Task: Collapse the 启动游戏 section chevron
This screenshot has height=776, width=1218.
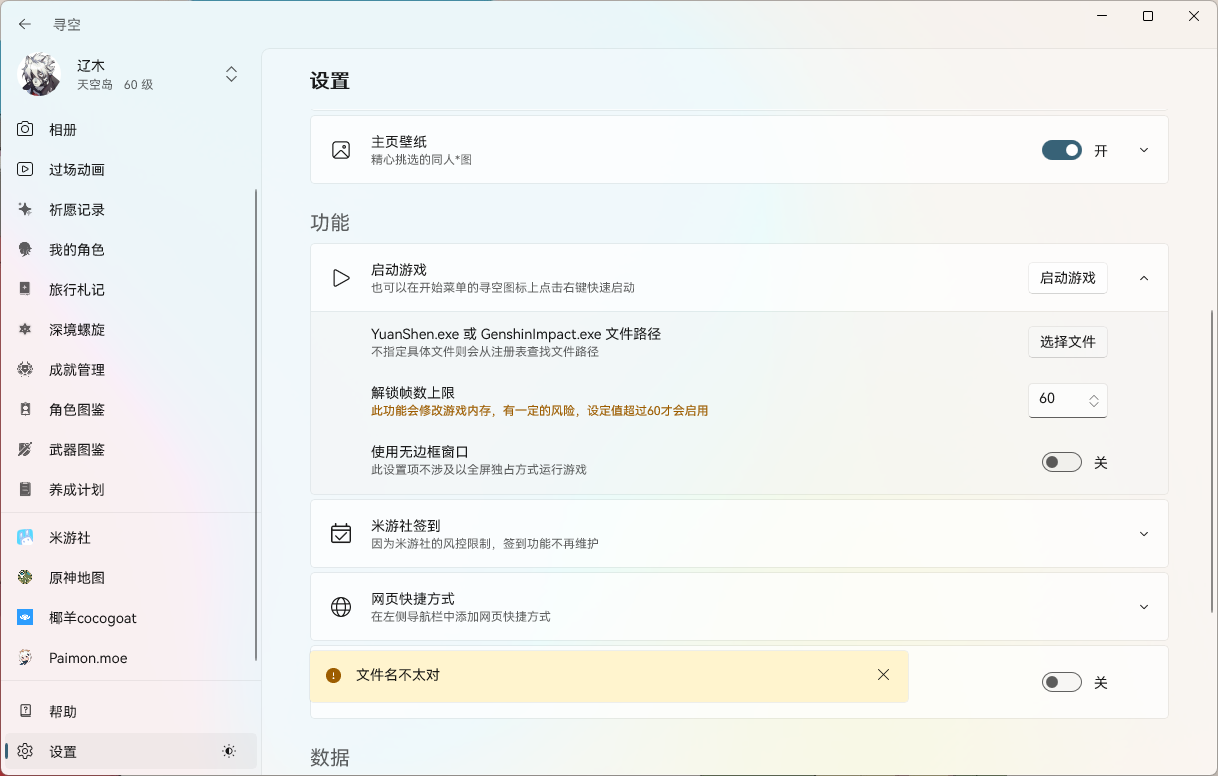Action: click(1143, 277)
